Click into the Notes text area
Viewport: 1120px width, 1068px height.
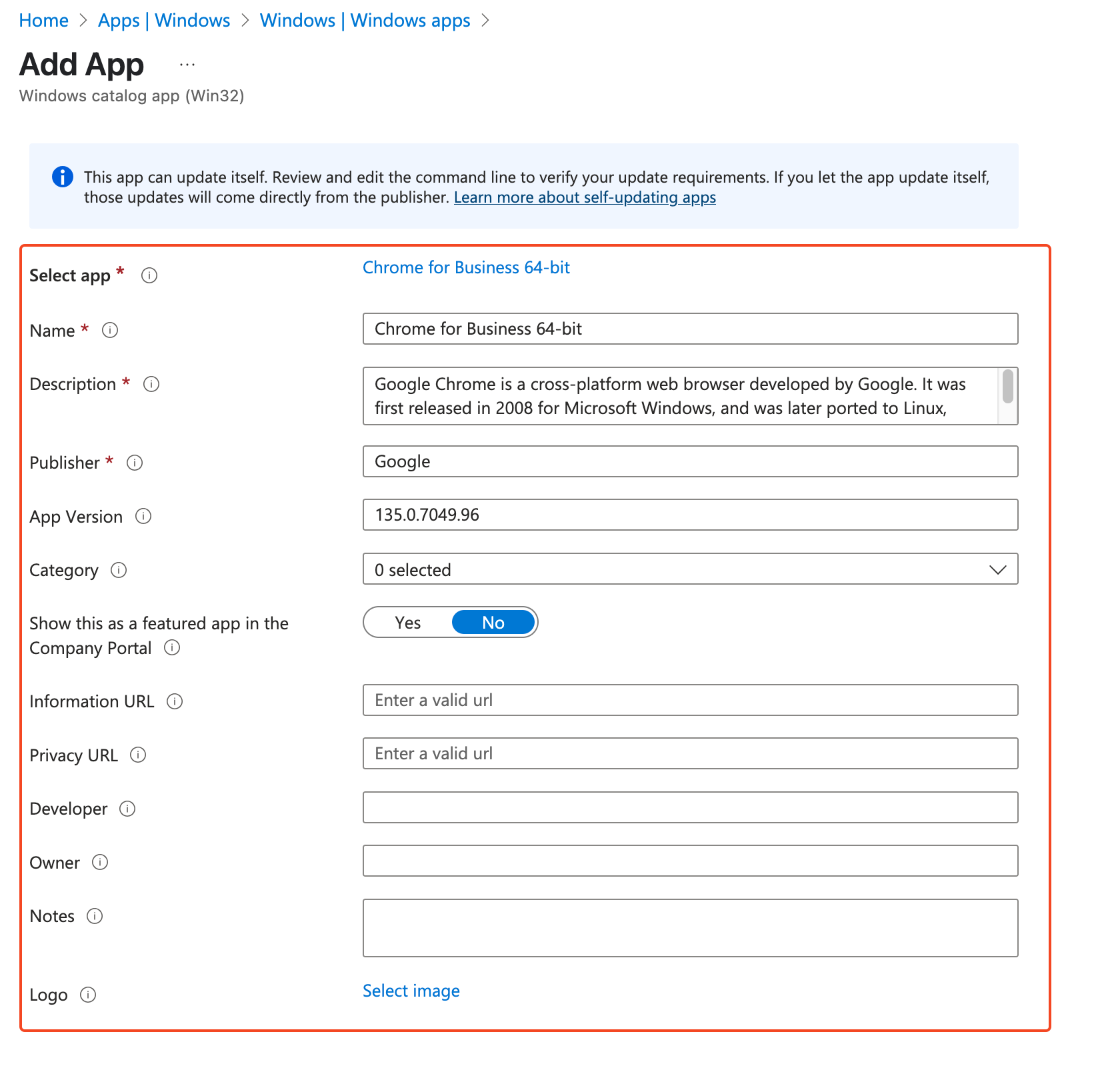[690, 928]
